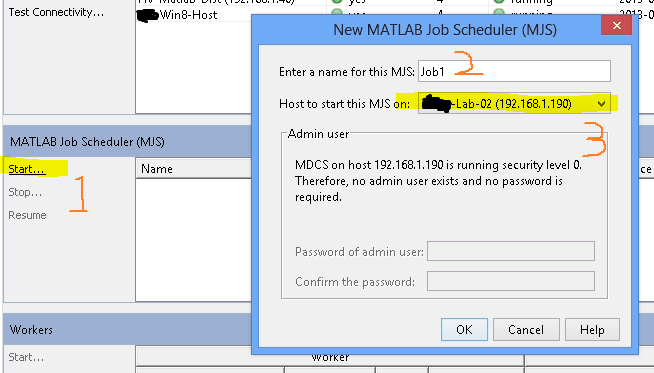
Task: Click the Name column header in MJS table
Action: (194, 169)
